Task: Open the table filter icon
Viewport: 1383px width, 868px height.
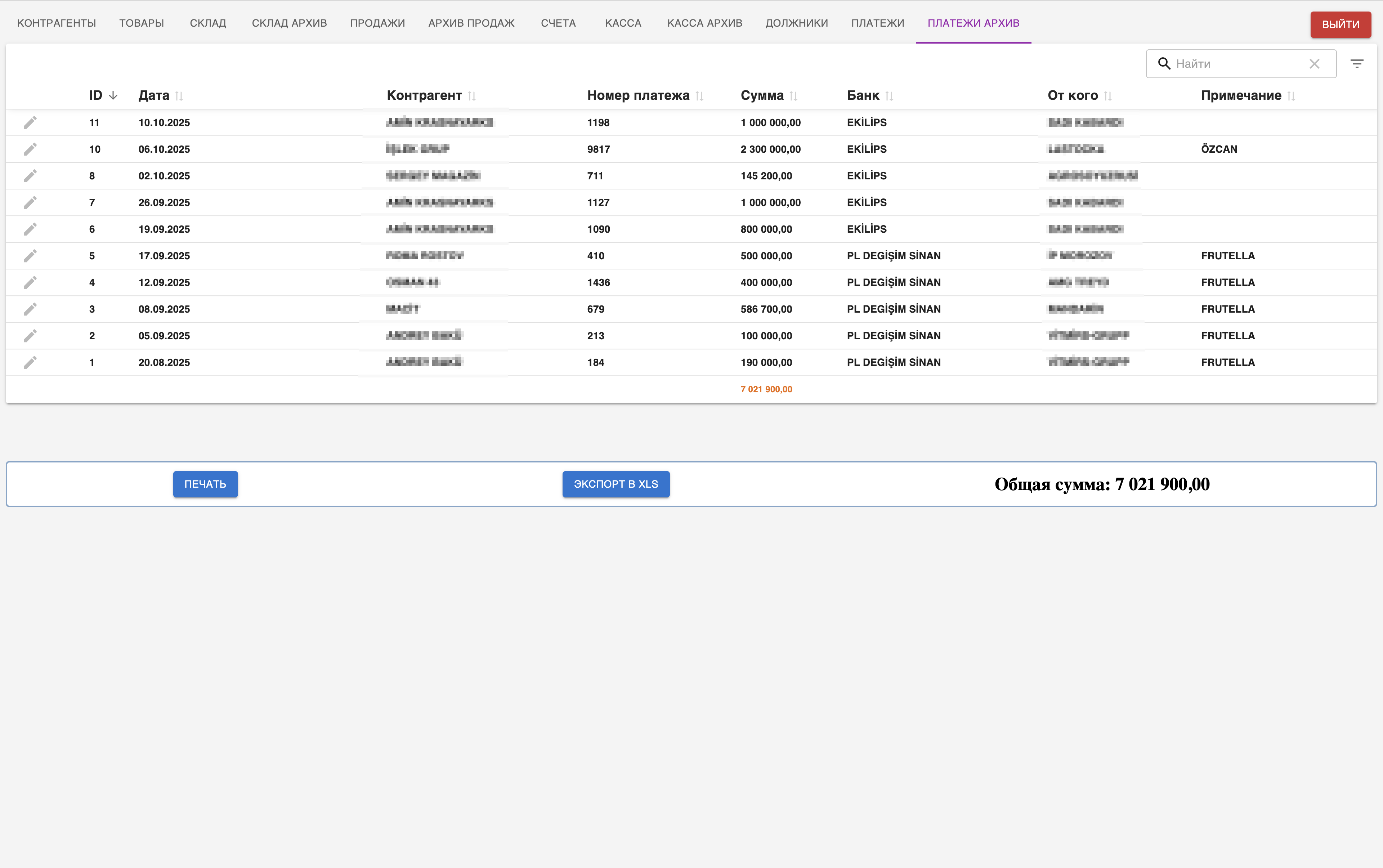Action: pyautogui.click(x=1357, y=64)
